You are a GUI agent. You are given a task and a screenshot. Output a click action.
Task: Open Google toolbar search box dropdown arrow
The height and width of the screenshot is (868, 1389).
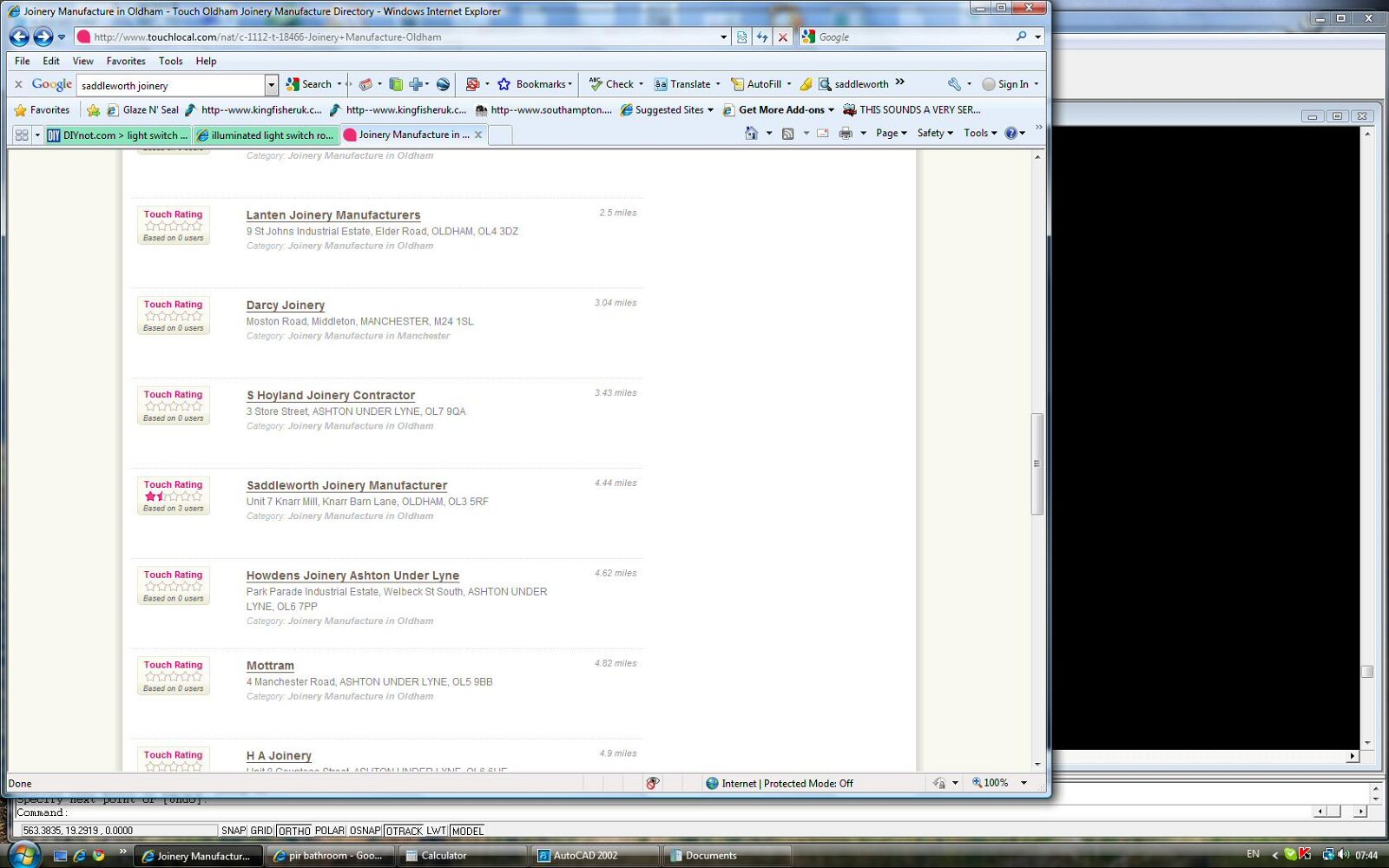[271, 85]
